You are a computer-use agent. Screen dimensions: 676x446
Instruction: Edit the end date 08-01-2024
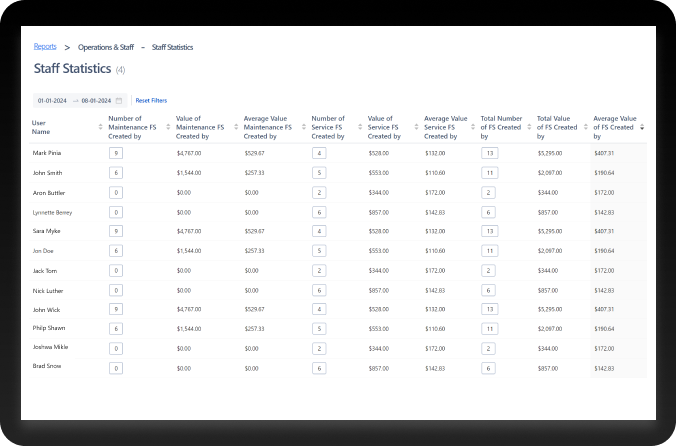pyautogui.click(x=96, y=101)
